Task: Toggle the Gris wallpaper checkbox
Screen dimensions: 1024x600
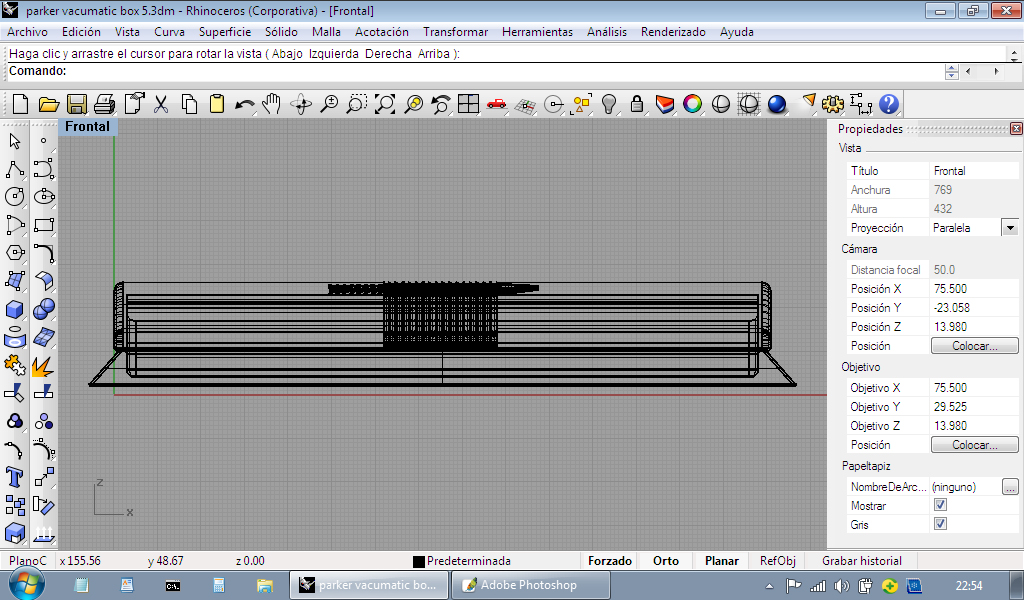Action: coord(940,524)
